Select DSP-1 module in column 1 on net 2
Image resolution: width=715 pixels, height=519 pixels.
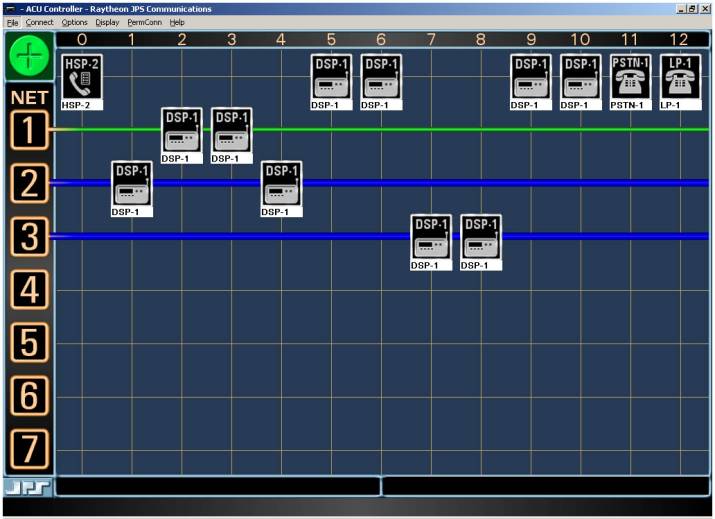131,184
